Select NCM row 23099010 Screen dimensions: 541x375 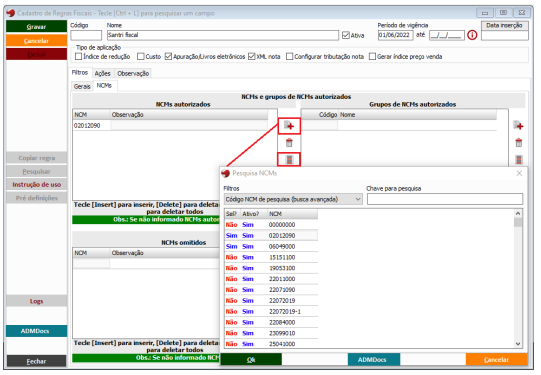(271, 333)
